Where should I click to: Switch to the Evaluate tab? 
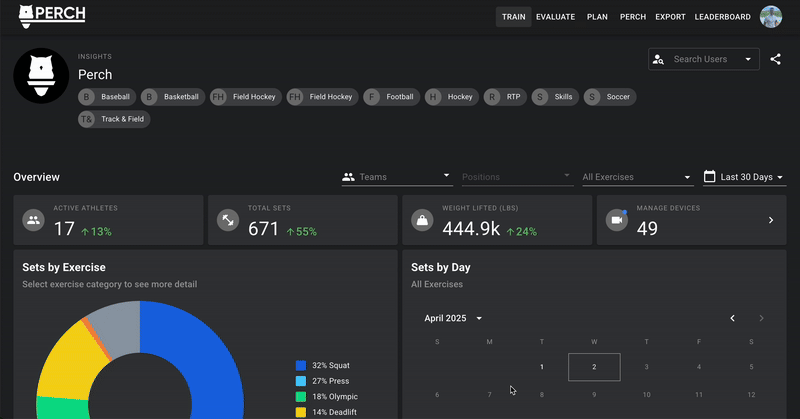(555, 17)
